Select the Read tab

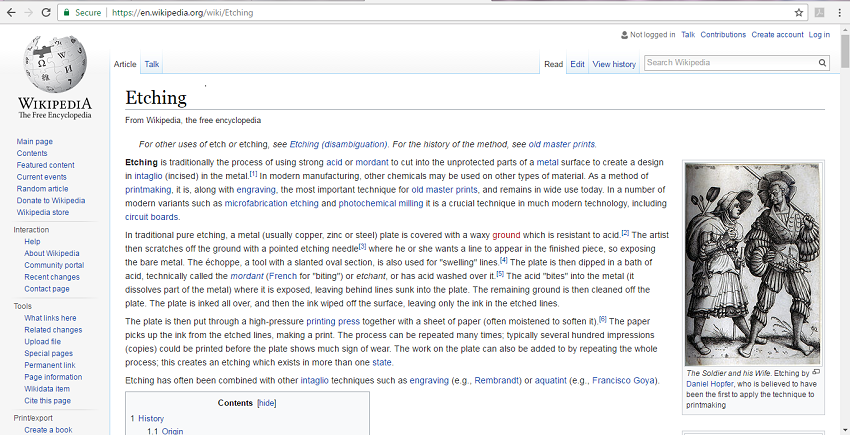click(x=553, y=64)
